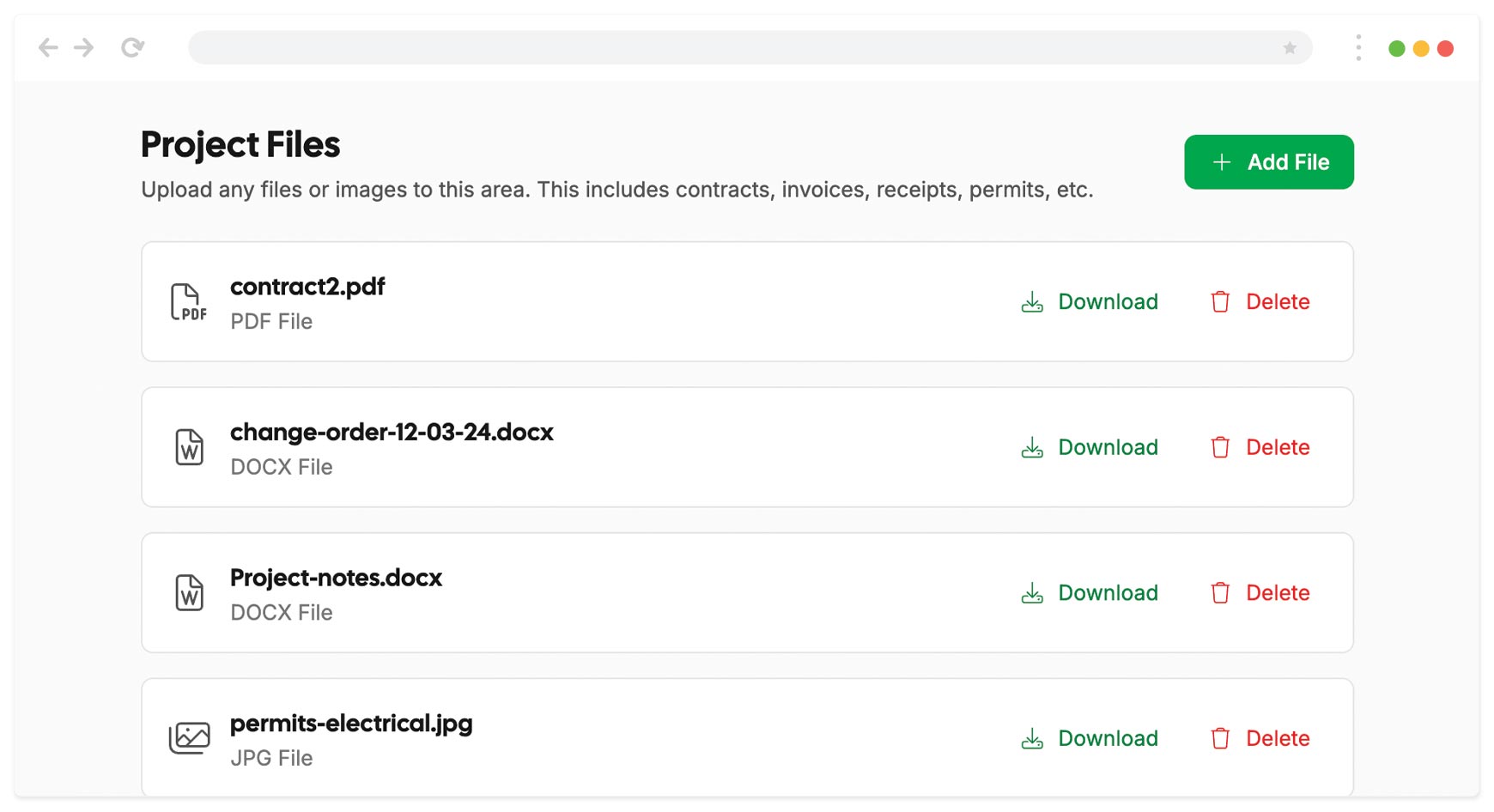Reload the current page

pyautogui.click(x=133, y=47)
